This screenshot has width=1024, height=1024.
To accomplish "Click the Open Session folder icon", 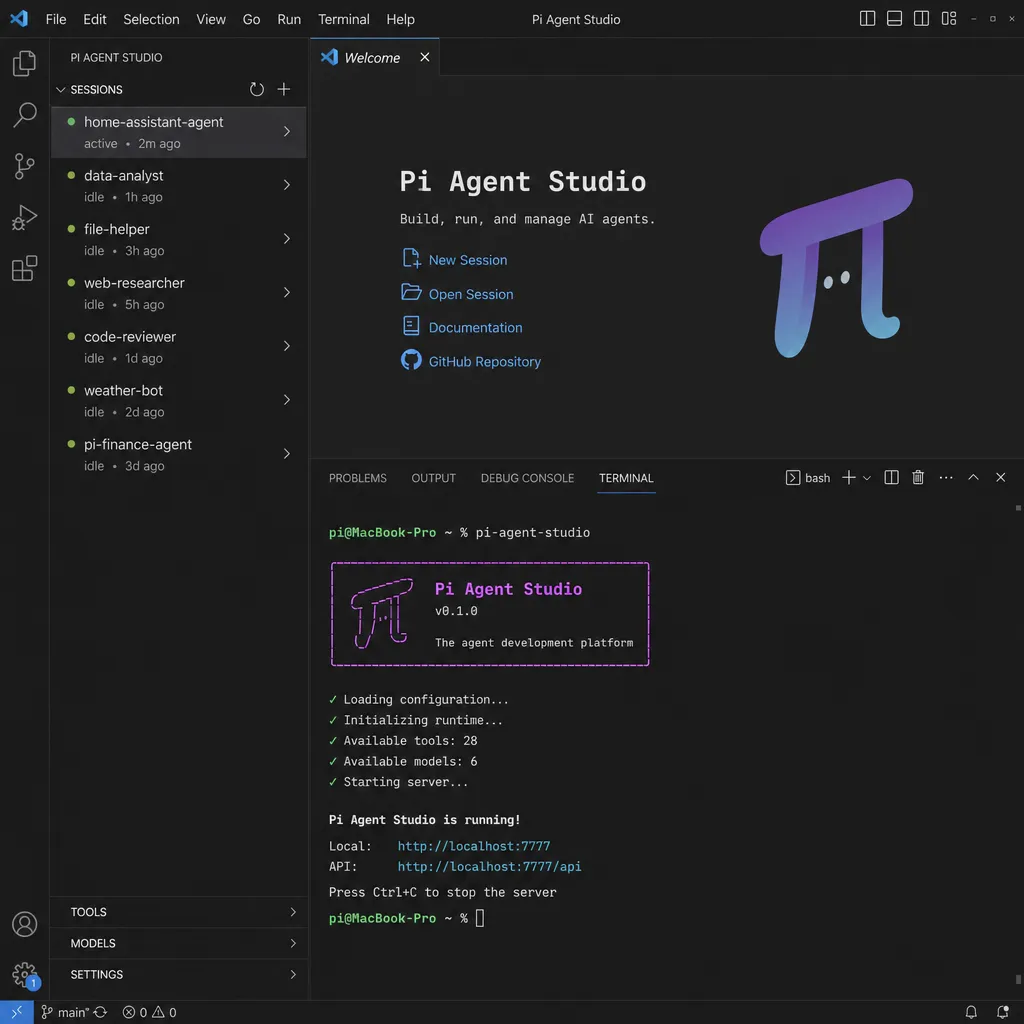I will tap(411, 292).
